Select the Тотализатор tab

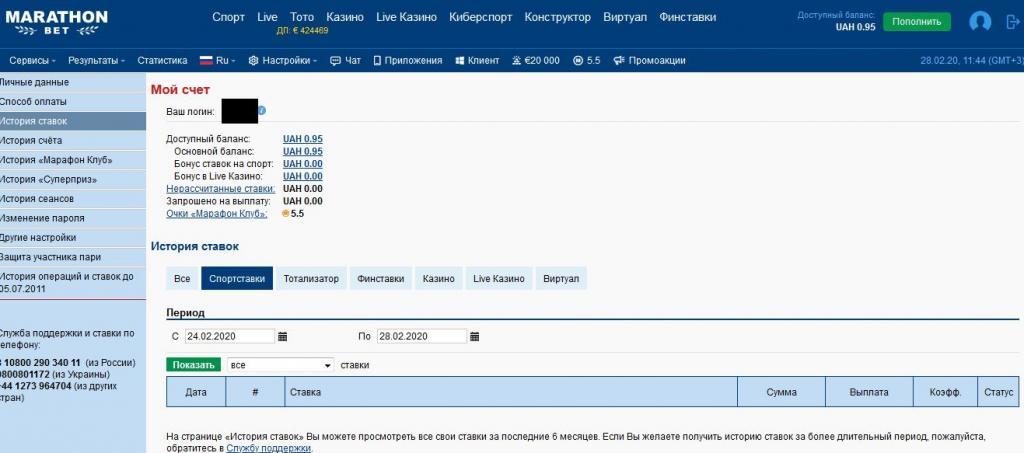tap(311, 279)
